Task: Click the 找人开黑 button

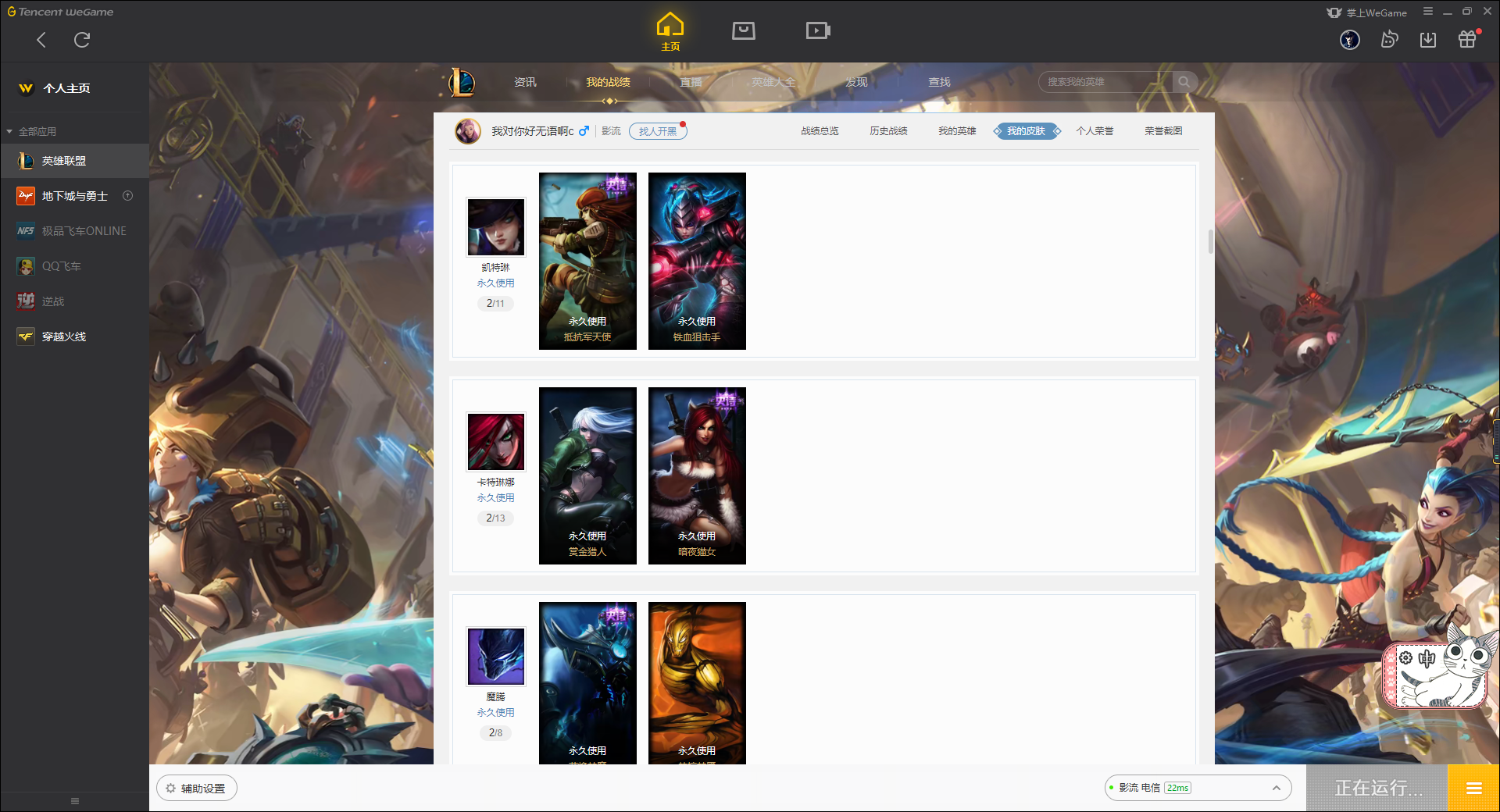Action: tap(658, 131)
